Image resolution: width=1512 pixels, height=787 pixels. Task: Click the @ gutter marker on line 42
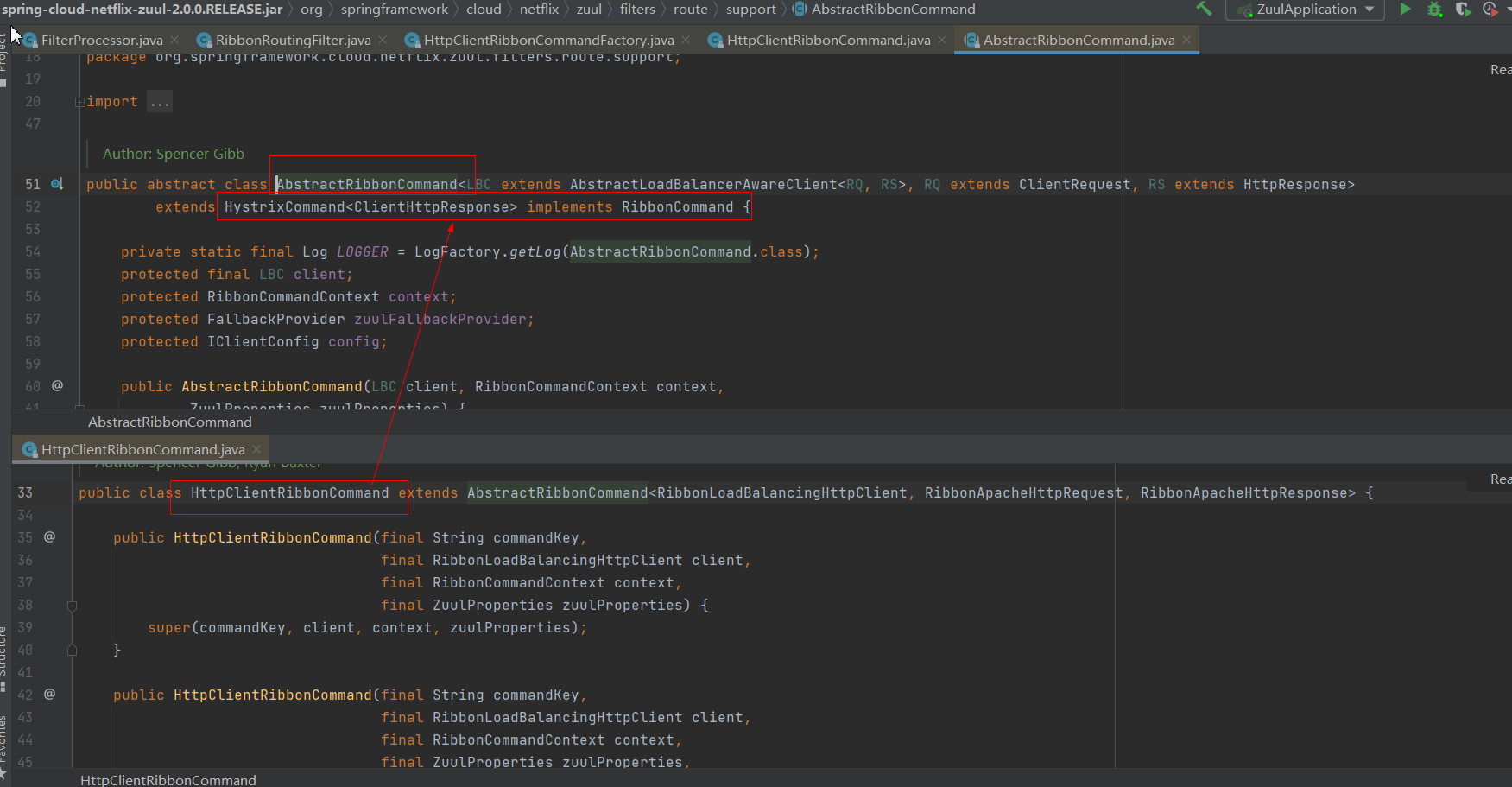pos(50,694)
